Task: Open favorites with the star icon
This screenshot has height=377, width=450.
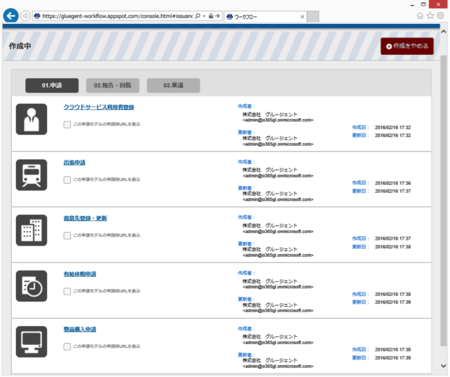Action: point(430,16)
